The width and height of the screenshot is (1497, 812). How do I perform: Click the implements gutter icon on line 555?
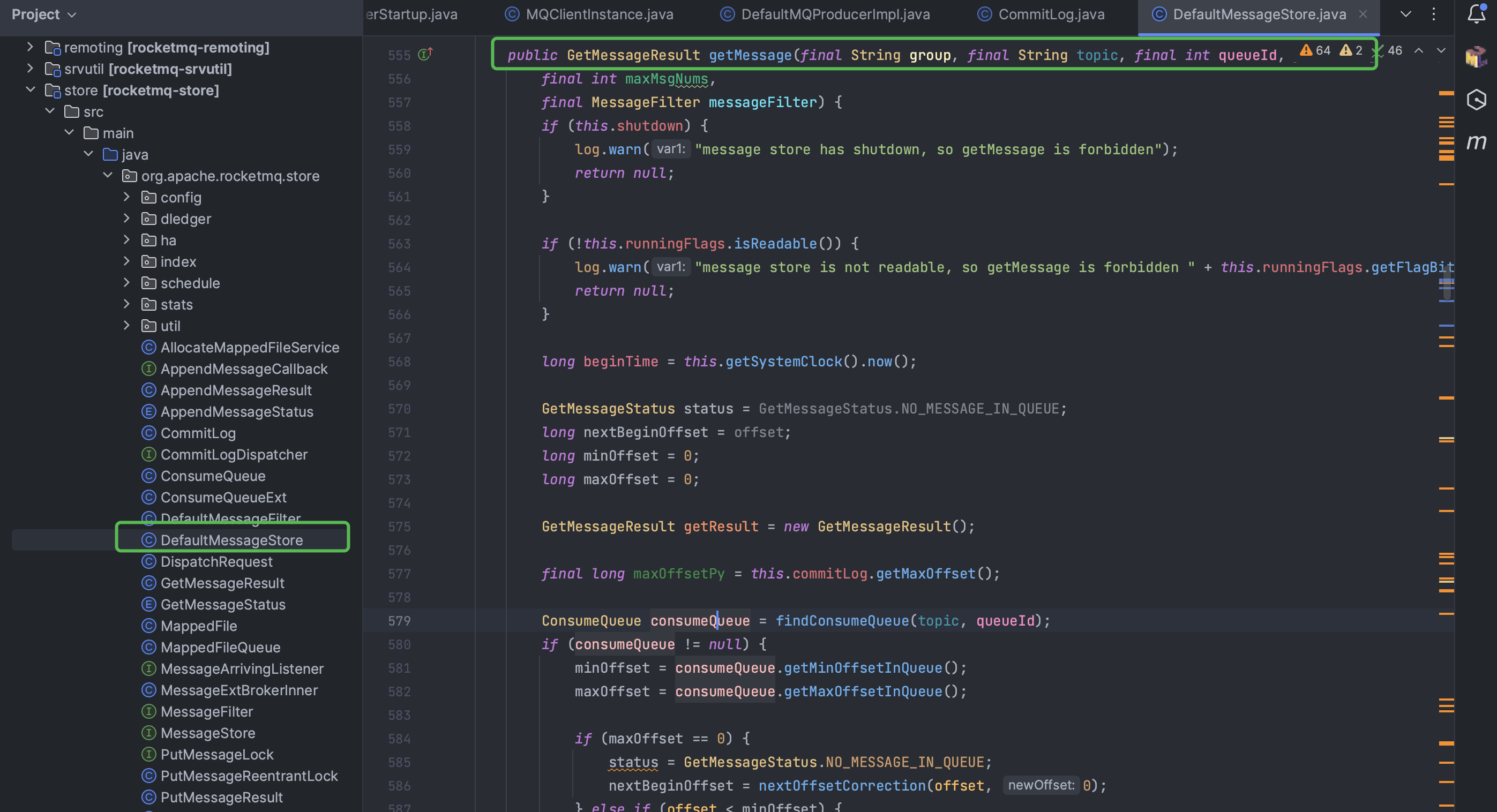click(x=426, y=54)
